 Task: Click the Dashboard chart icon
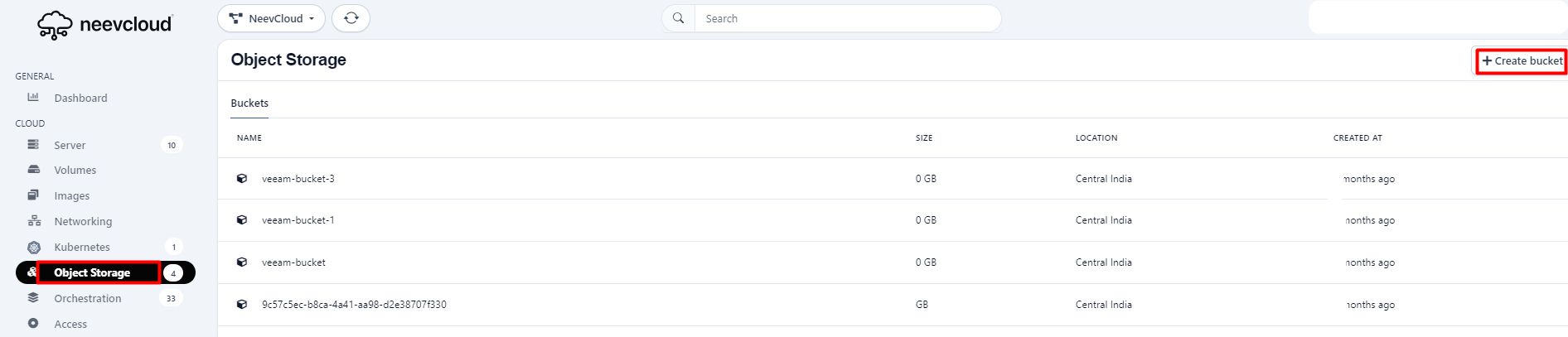(x=33, y=98)
